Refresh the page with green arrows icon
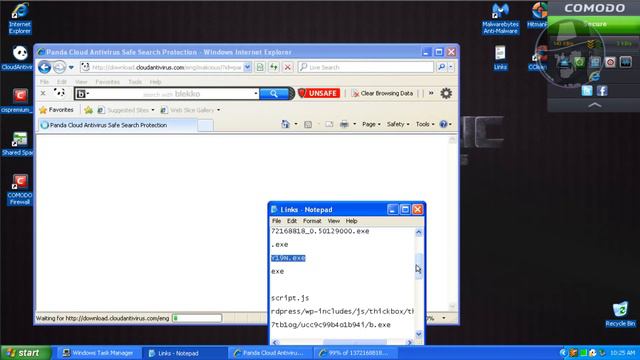This screenshot has width=640, height=360. [x=273, y=67]
